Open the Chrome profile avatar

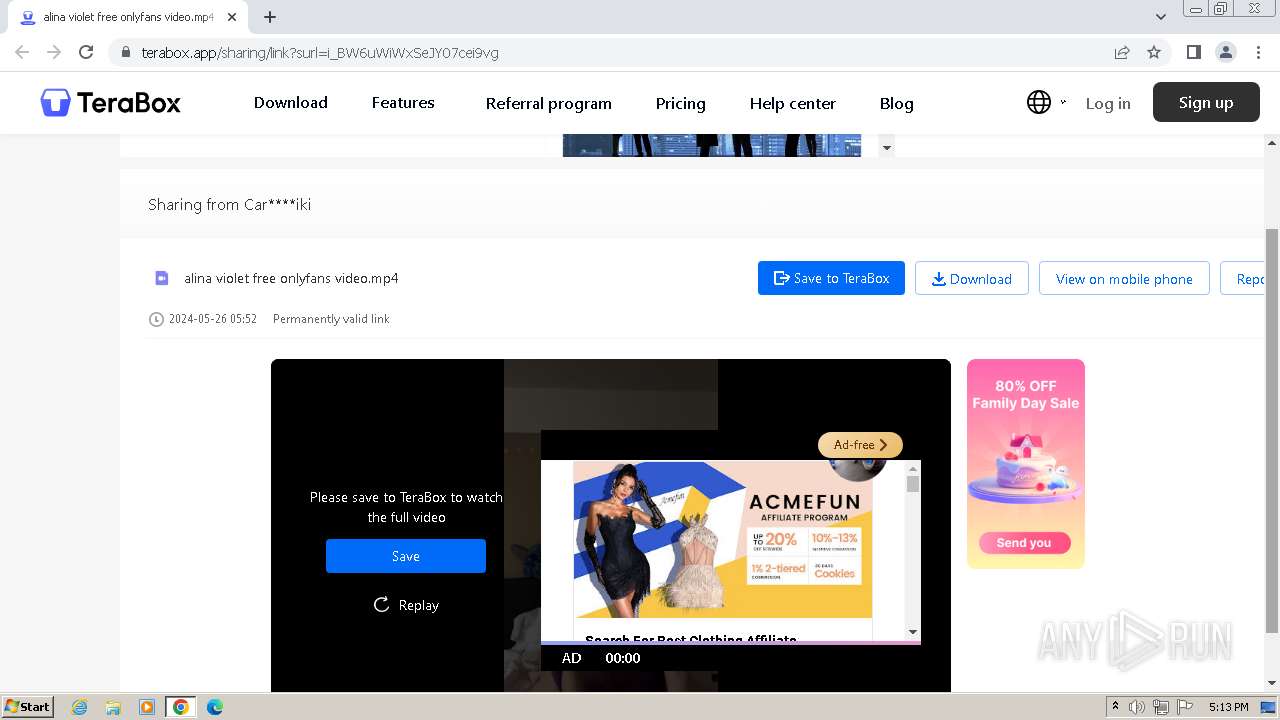1225,52
